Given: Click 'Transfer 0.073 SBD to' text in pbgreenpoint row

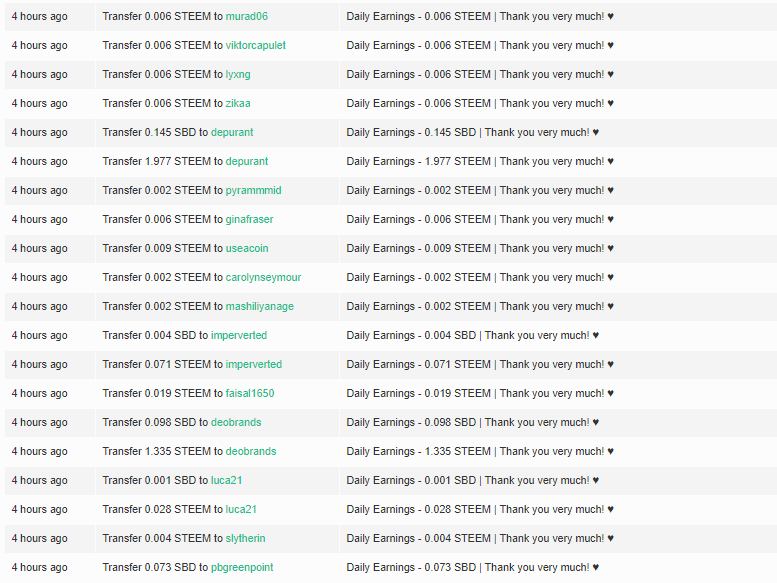Looking at the screenshot, I should pyautogui.click(x=155, y=567).
